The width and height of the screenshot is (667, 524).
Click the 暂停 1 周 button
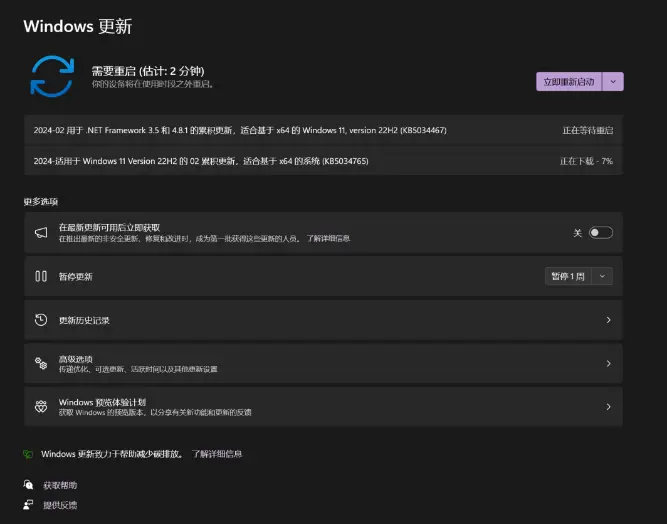point(568,276)
